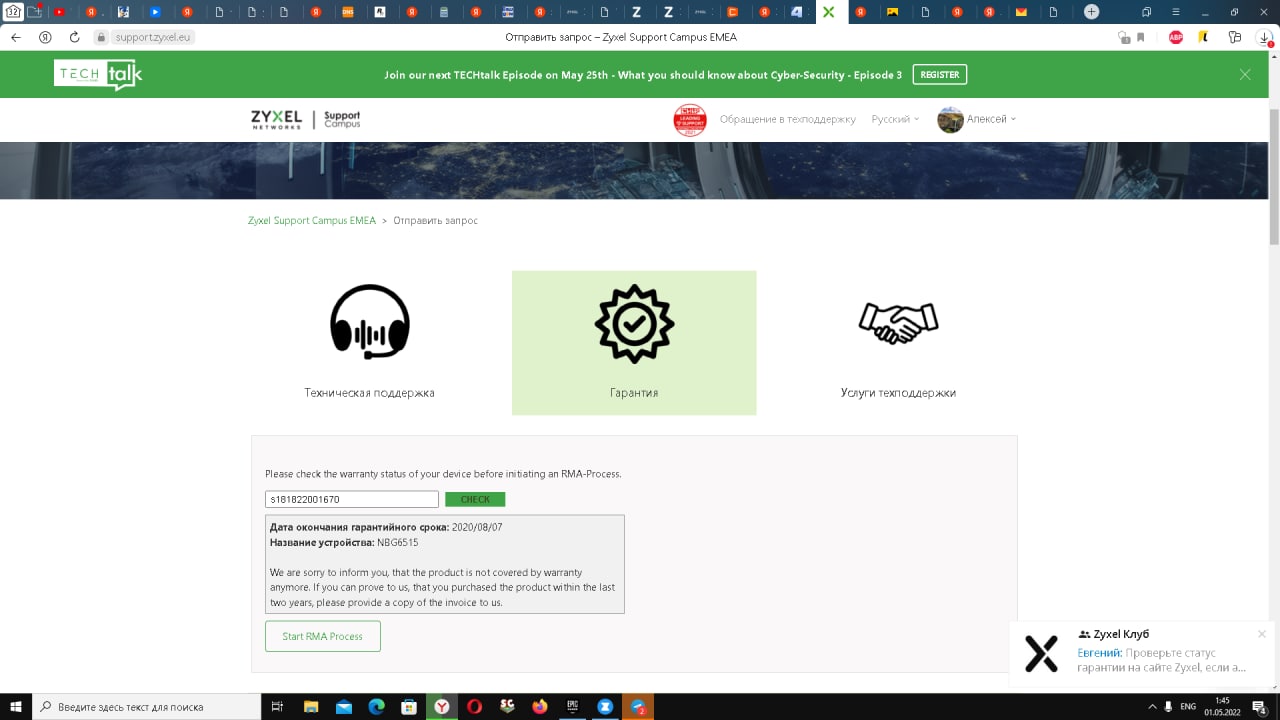Click the lock icon next to support.zyxel.eu
1280x720 pixels.
point(100,37)
